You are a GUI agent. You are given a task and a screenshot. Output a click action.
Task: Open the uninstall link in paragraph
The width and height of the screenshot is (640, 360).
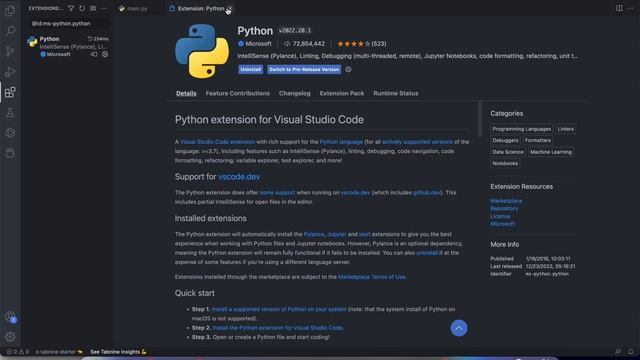pyautogui.click(x=427, y=253)
